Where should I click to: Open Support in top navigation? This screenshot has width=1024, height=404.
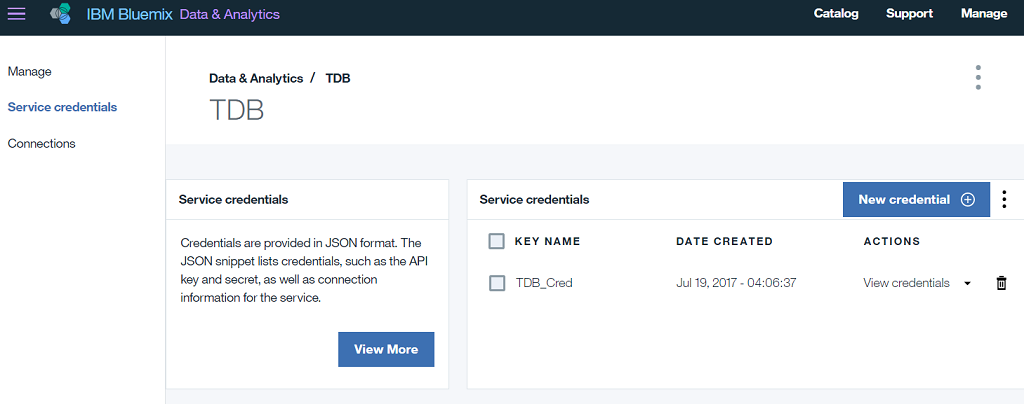(909, 14)
